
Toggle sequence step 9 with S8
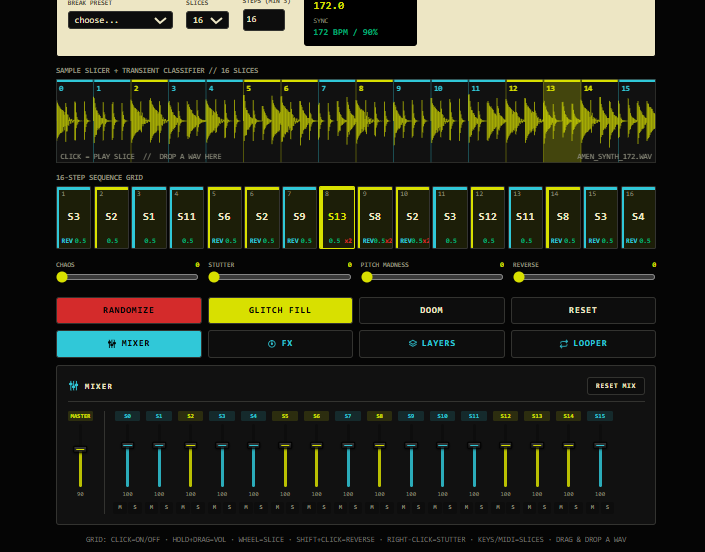tap(375, 218)
